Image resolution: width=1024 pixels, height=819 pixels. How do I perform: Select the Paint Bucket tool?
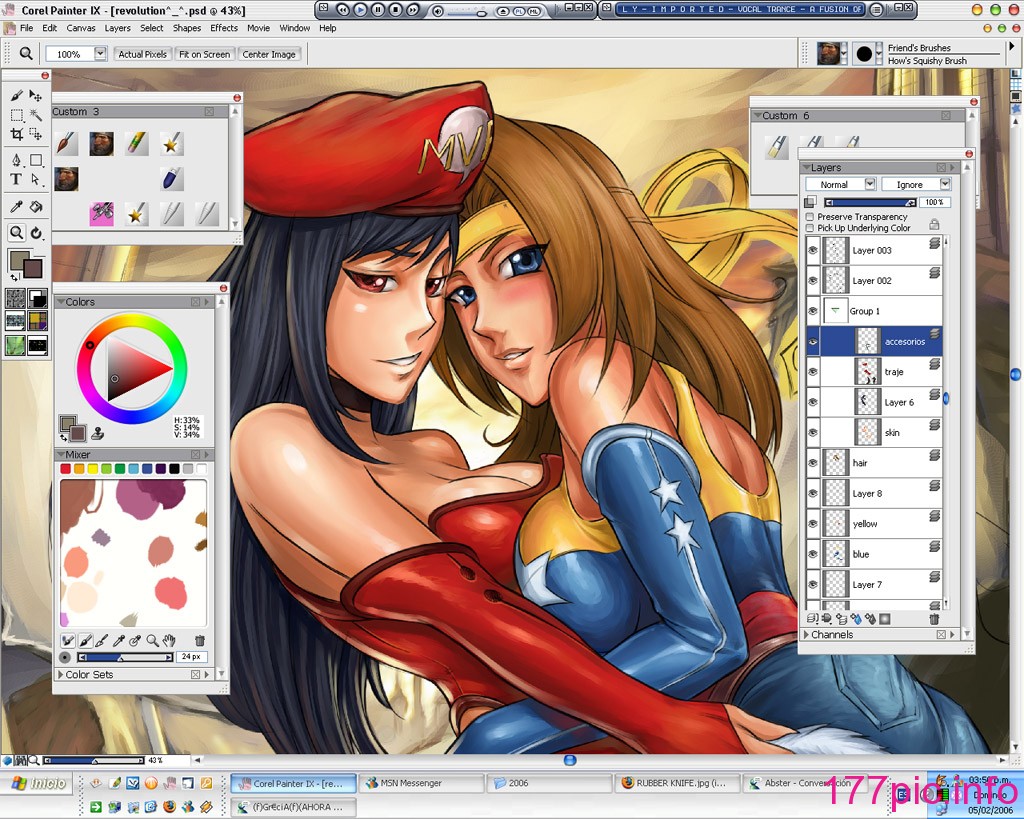[x=36, y=207]
